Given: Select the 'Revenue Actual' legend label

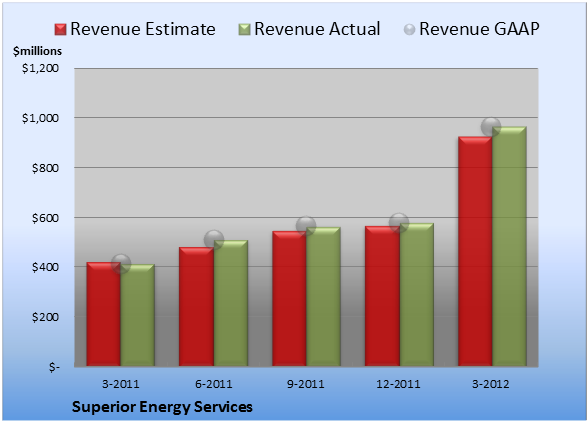Looking at the screenshot, I should point(317,29).
